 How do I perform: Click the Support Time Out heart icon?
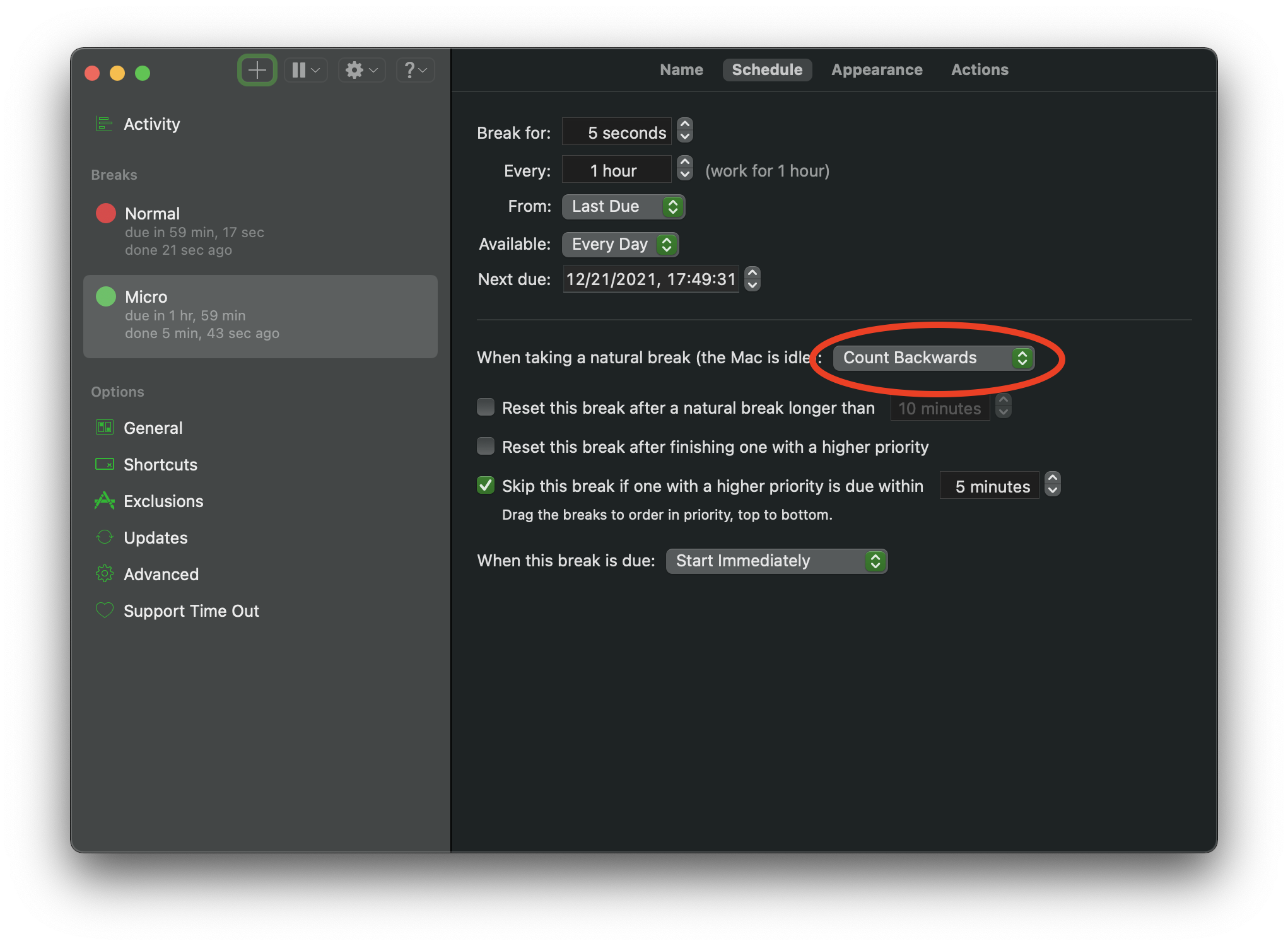pos(104,610)
